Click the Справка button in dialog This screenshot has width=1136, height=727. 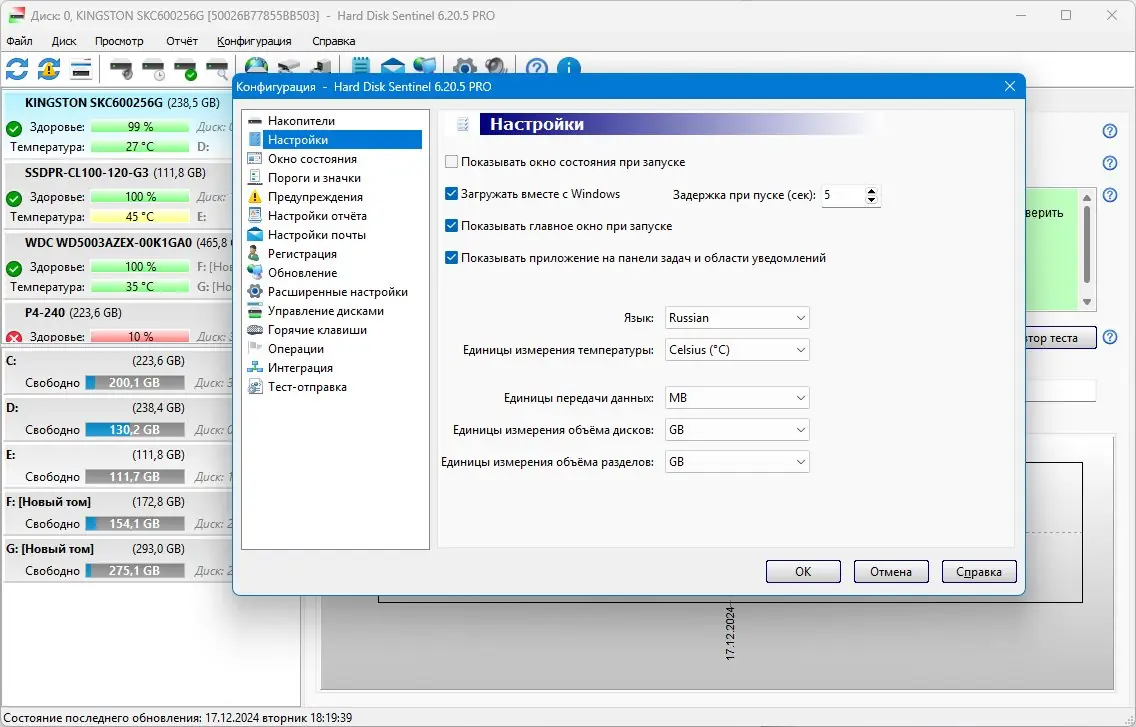coord(979,571)
